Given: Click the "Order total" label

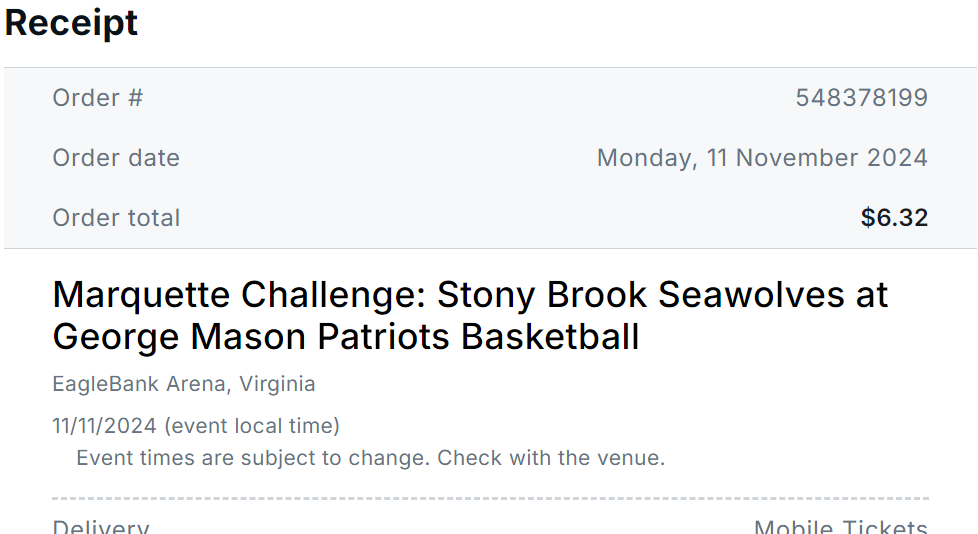Looking at the screenshot, I should click(x=116, y=218).
